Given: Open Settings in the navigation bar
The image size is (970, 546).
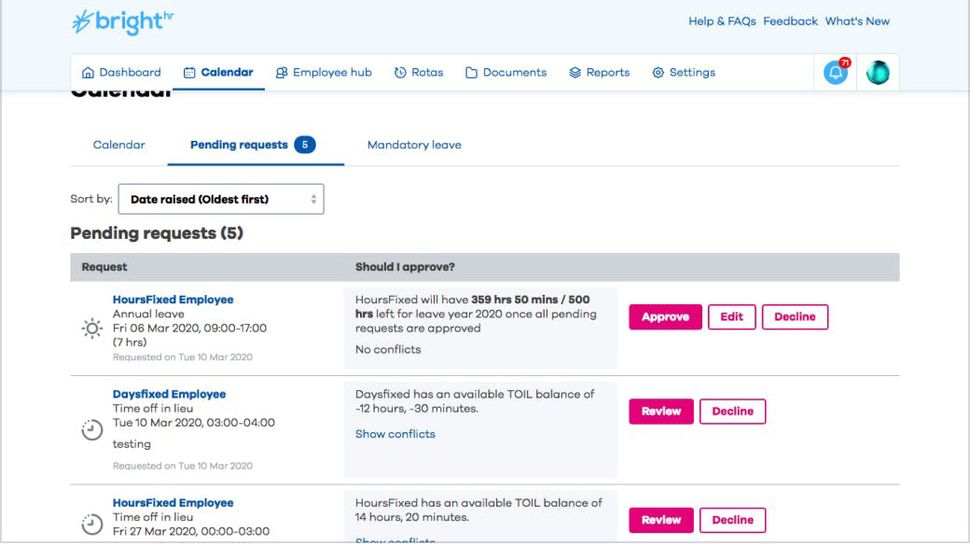Looking at the screenshot, I should 683,73.
